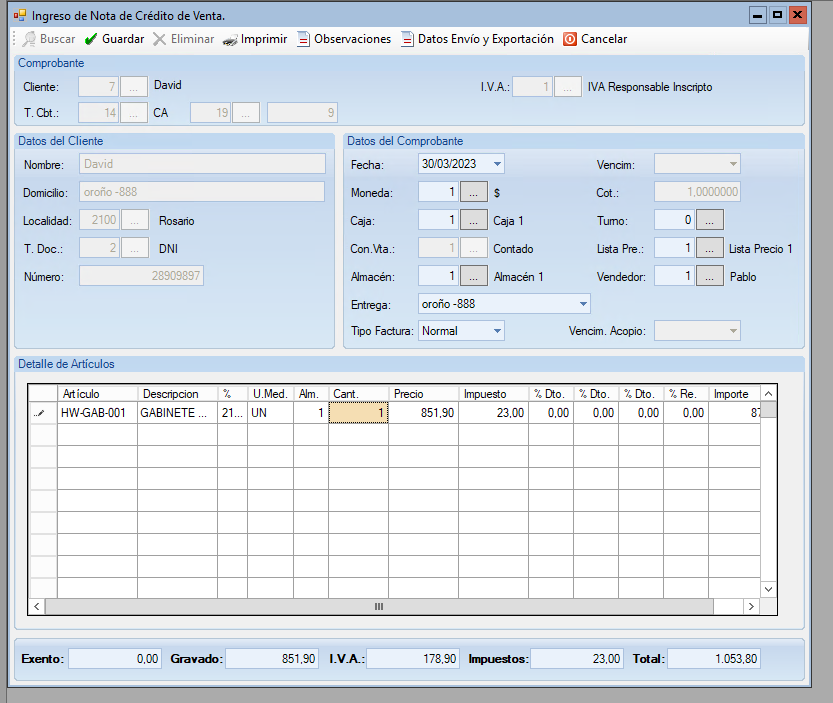Screen dimensions: 833x703
Task: Select the Precio cell 851,90
Action: click(x=423, y=413)
